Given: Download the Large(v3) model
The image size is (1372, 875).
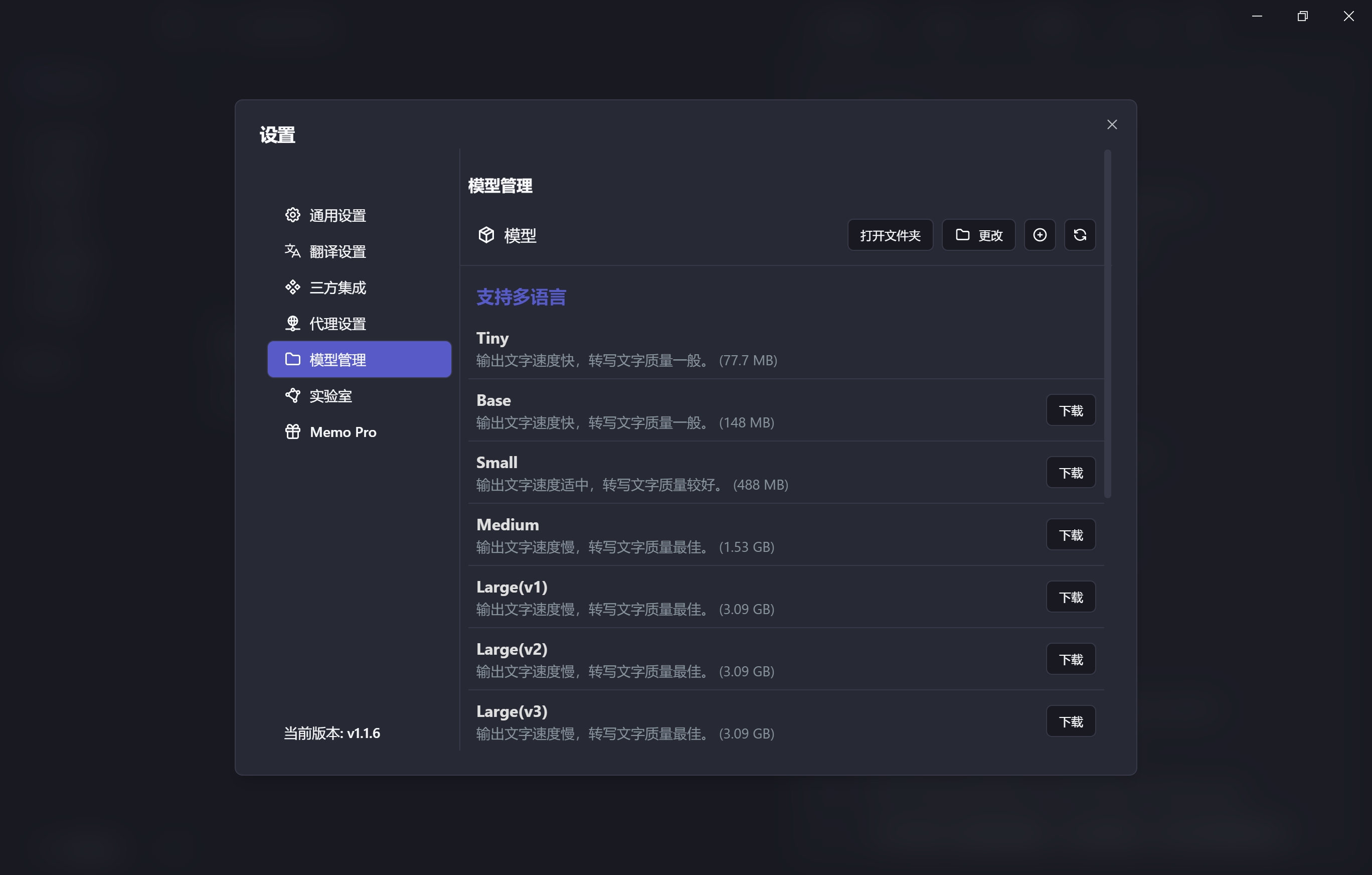Looking at the screenshot, I should tap(1070, 721).
